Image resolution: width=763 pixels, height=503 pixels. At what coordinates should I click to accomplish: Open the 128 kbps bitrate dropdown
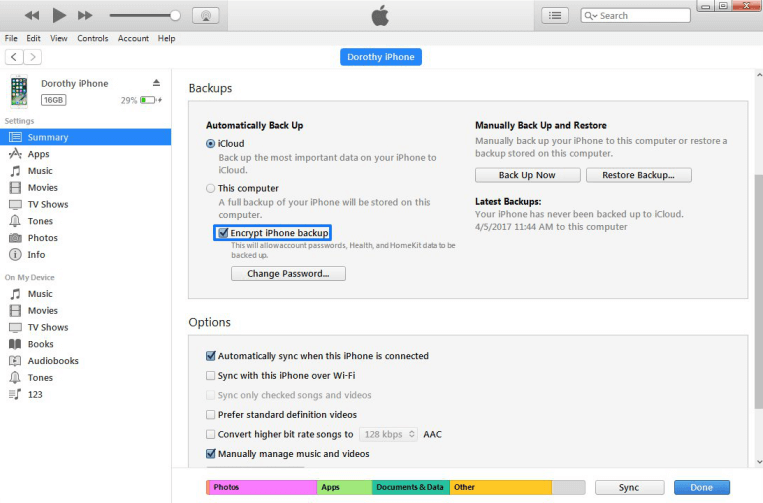[388, 434]
